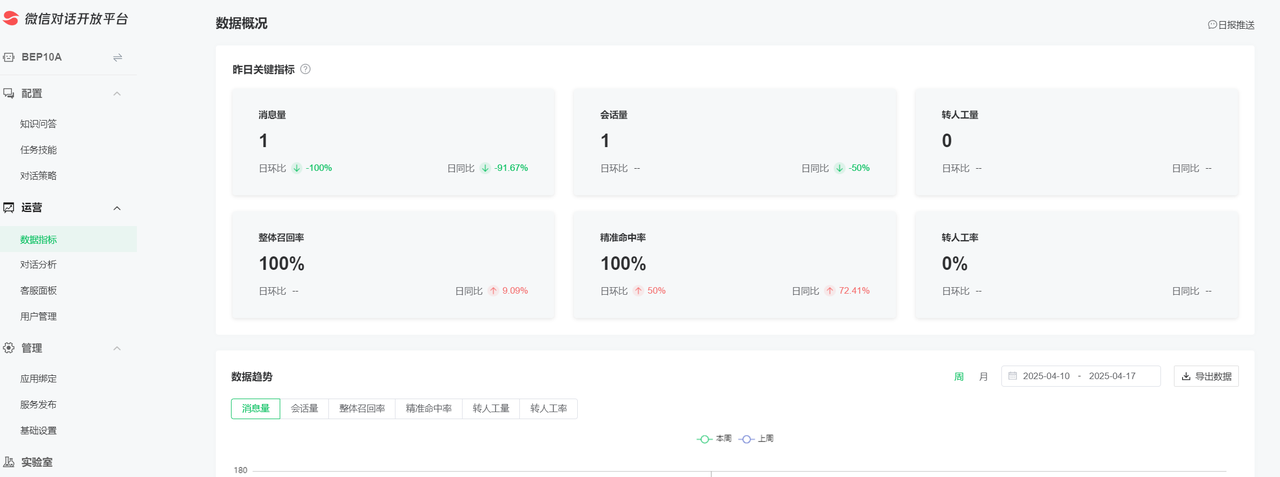This screenshot has height=477, width=1280.
Task: Click the red up arrow beside 72.41%
Action: [829, 291]
